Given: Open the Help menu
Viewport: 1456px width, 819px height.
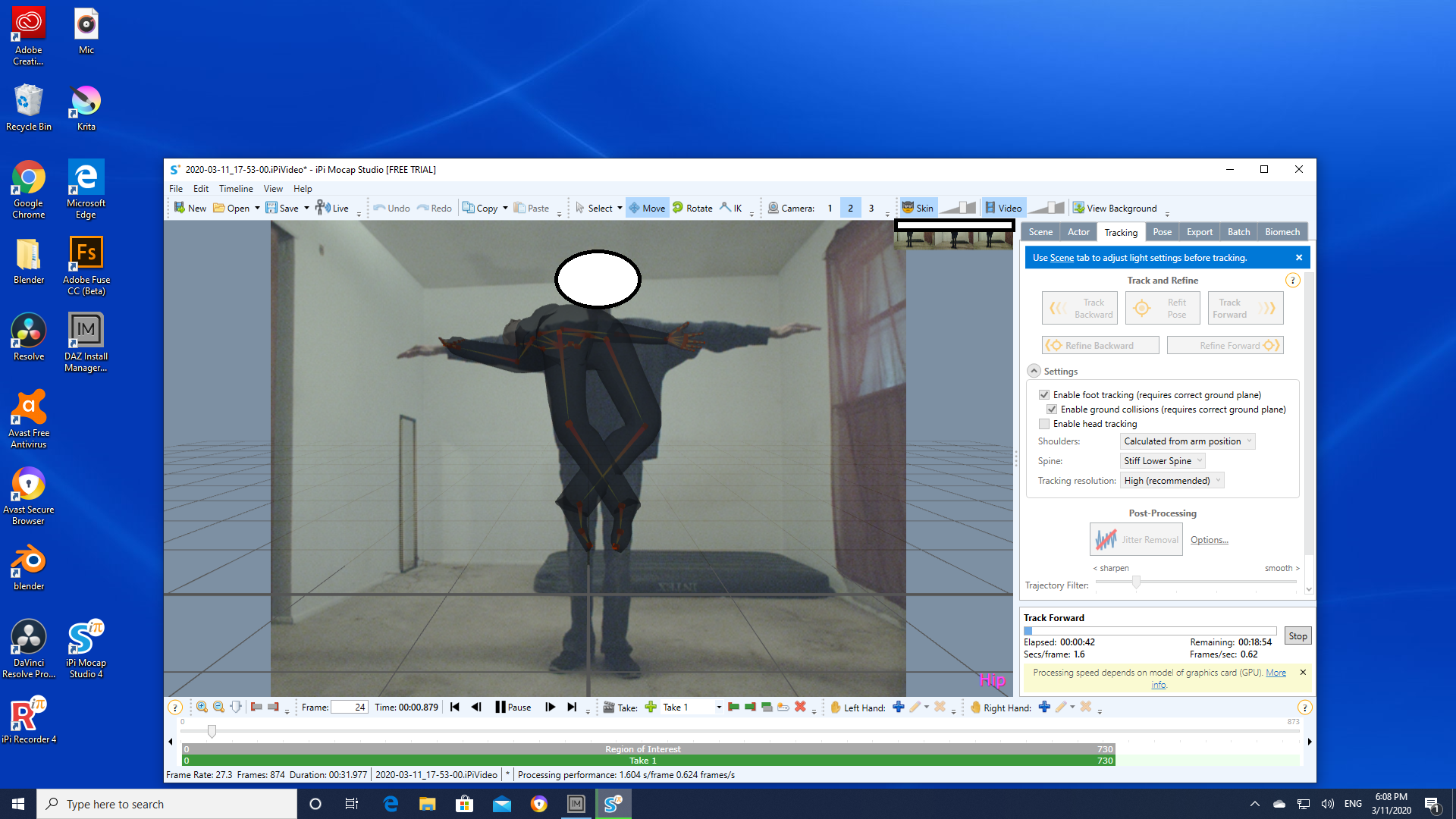Looking at the screenshot, I should point(303,188).
